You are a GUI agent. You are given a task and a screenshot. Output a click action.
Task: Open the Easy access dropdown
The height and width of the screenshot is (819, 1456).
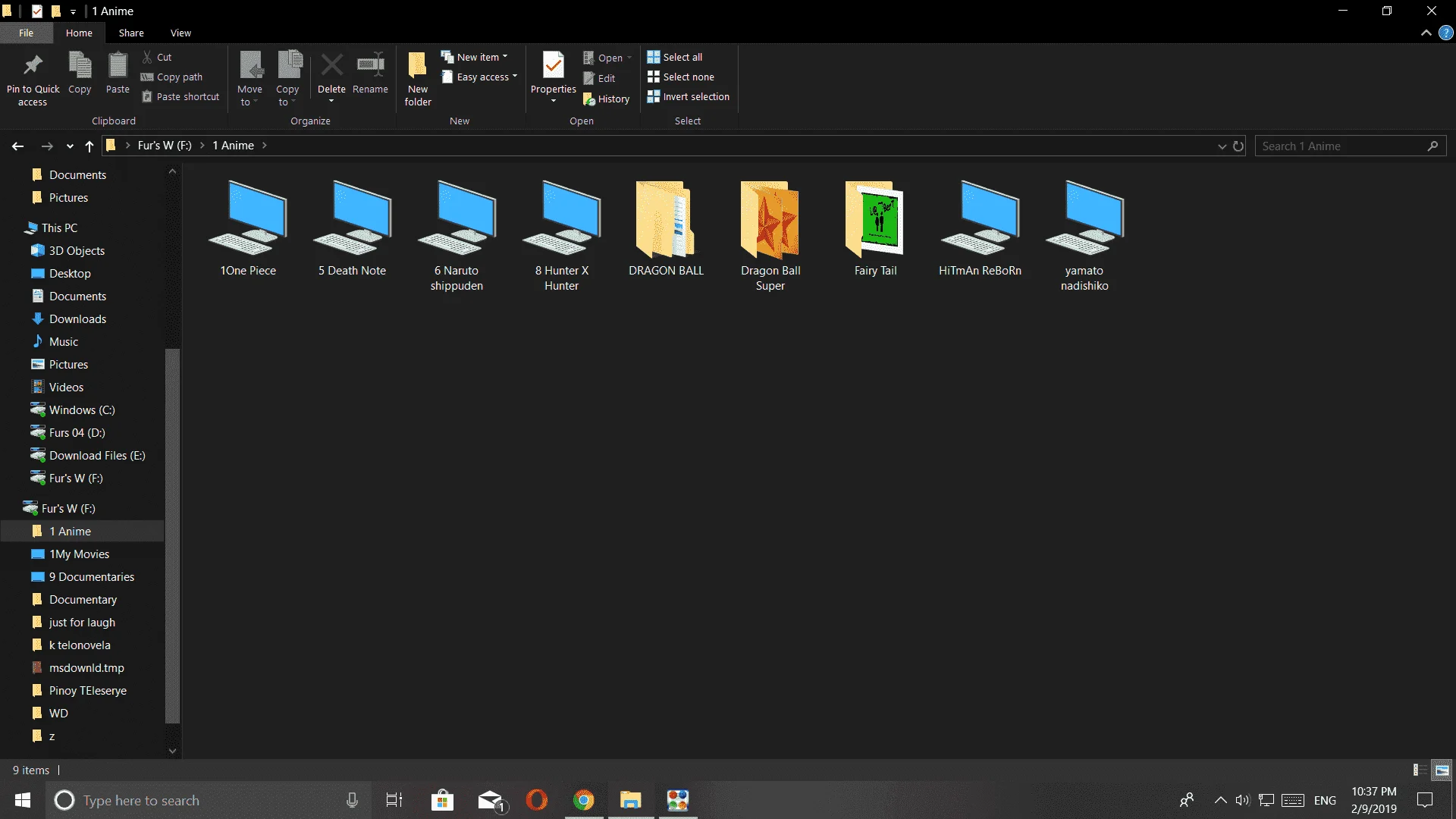point(480,77)
